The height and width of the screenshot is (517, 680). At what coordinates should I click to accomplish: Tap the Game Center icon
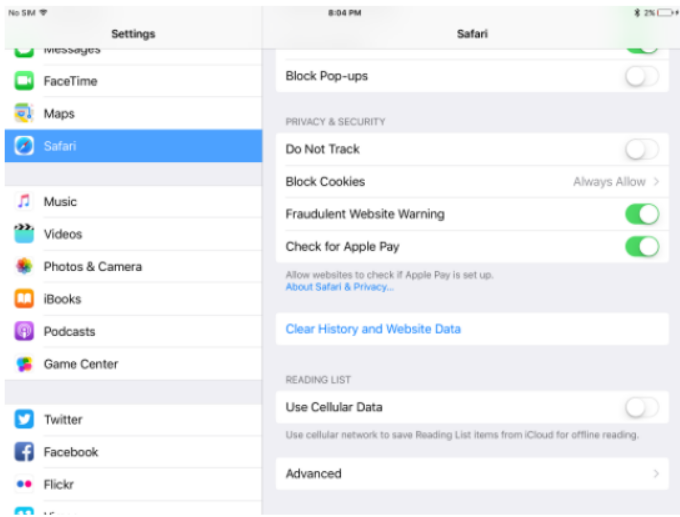click(25, 364)
